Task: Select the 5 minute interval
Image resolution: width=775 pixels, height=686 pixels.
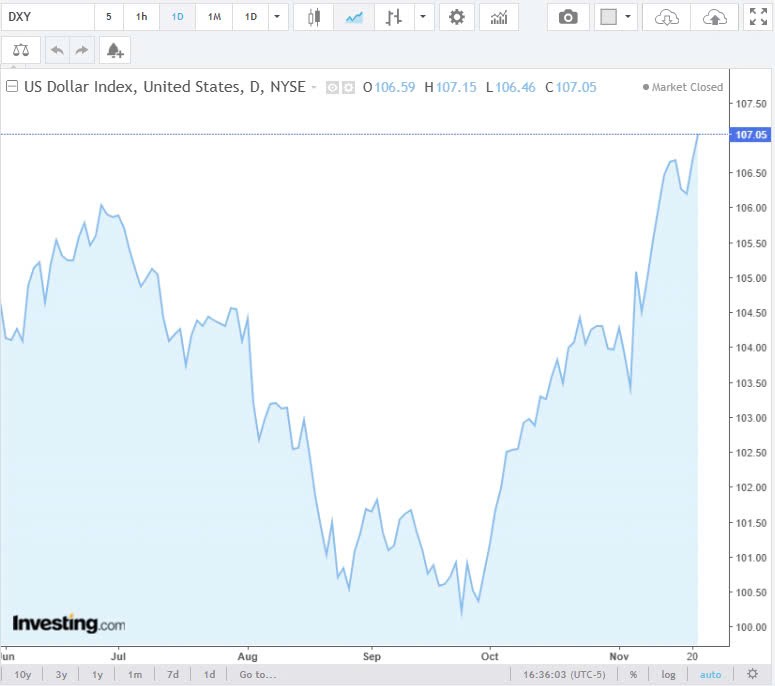Action: (109, 17)
